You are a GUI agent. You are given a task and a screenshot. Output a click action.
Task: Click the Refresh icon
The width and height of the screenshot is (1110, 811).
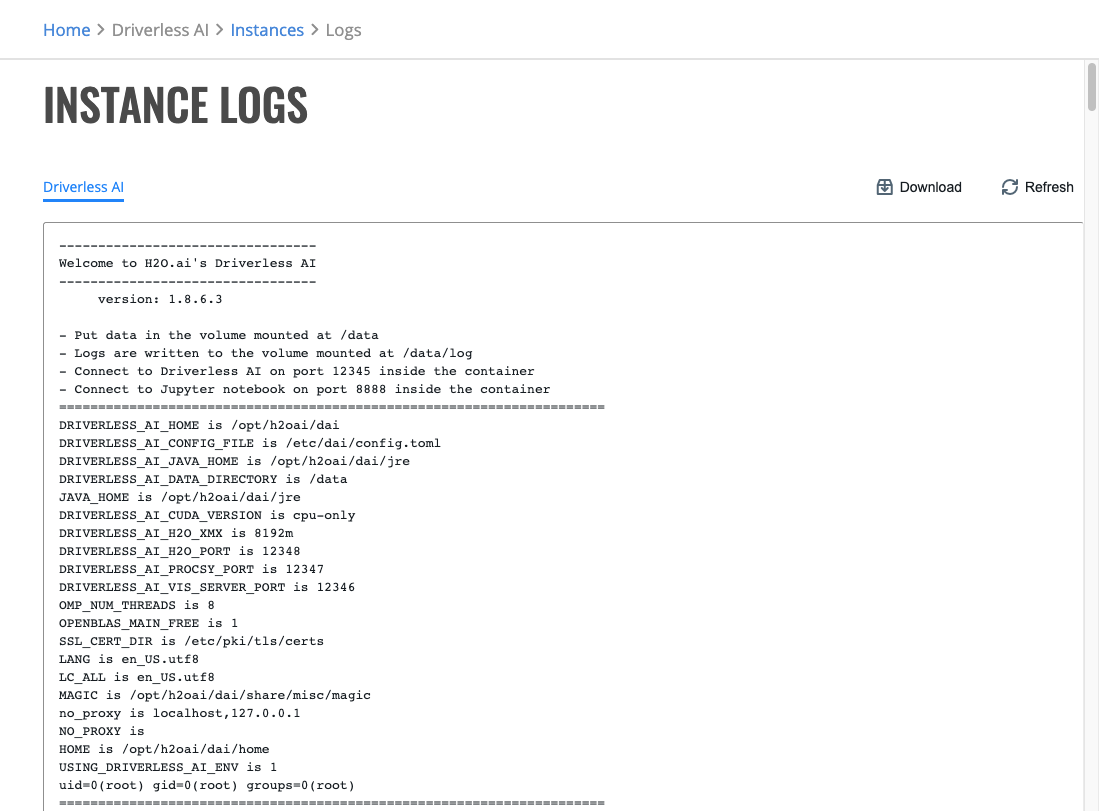pyautogui.click(x=1009, y=187)
